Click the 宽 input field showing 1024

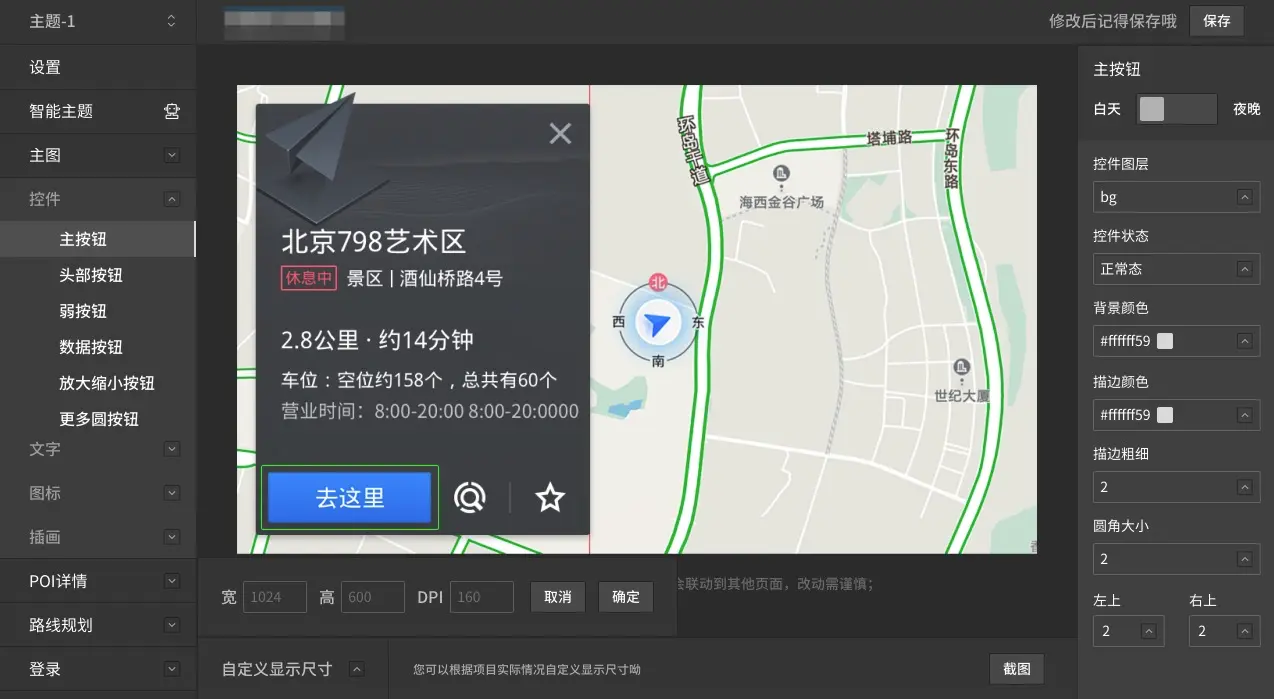274,597
